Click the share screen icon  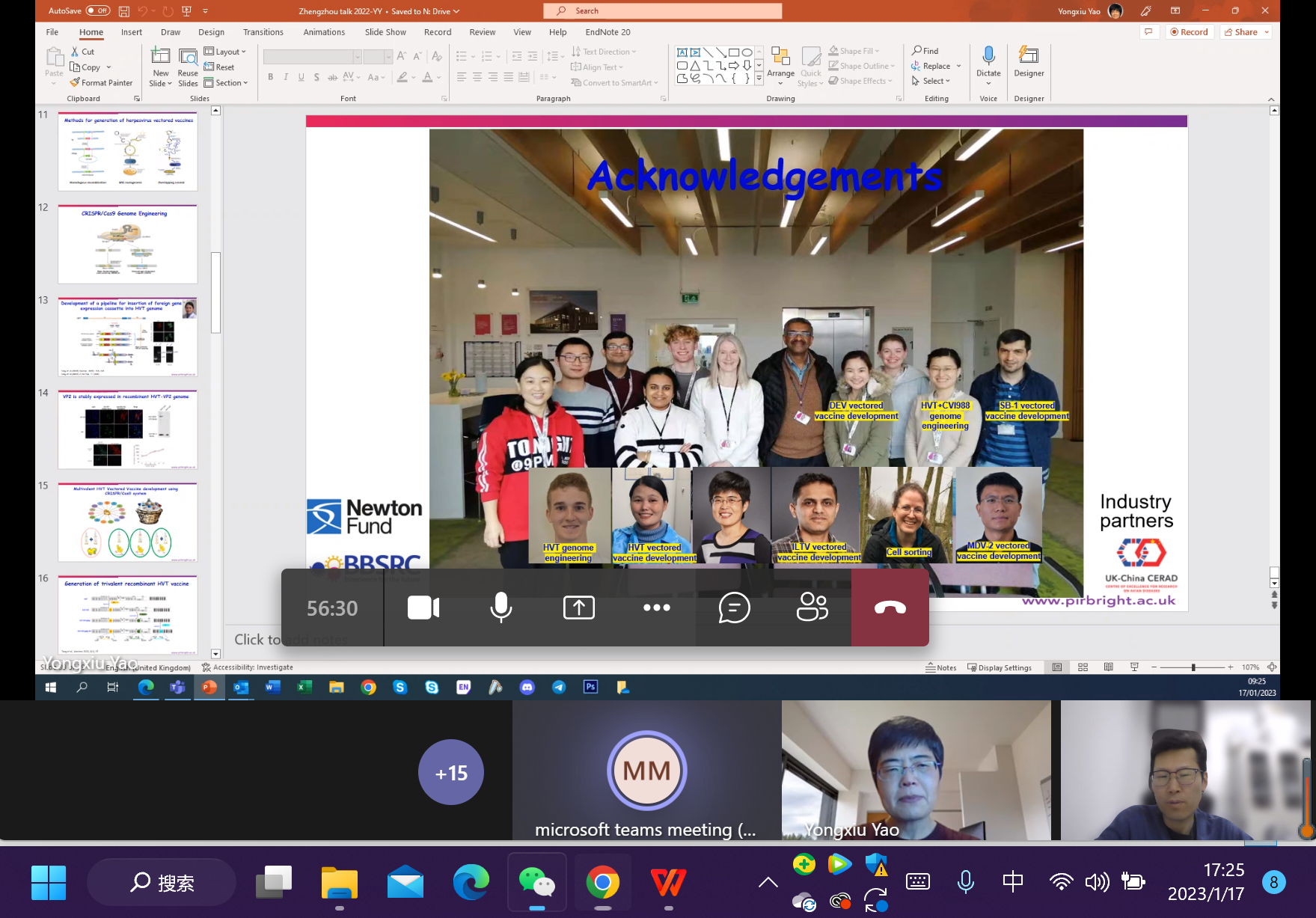[x=578, y=608]
